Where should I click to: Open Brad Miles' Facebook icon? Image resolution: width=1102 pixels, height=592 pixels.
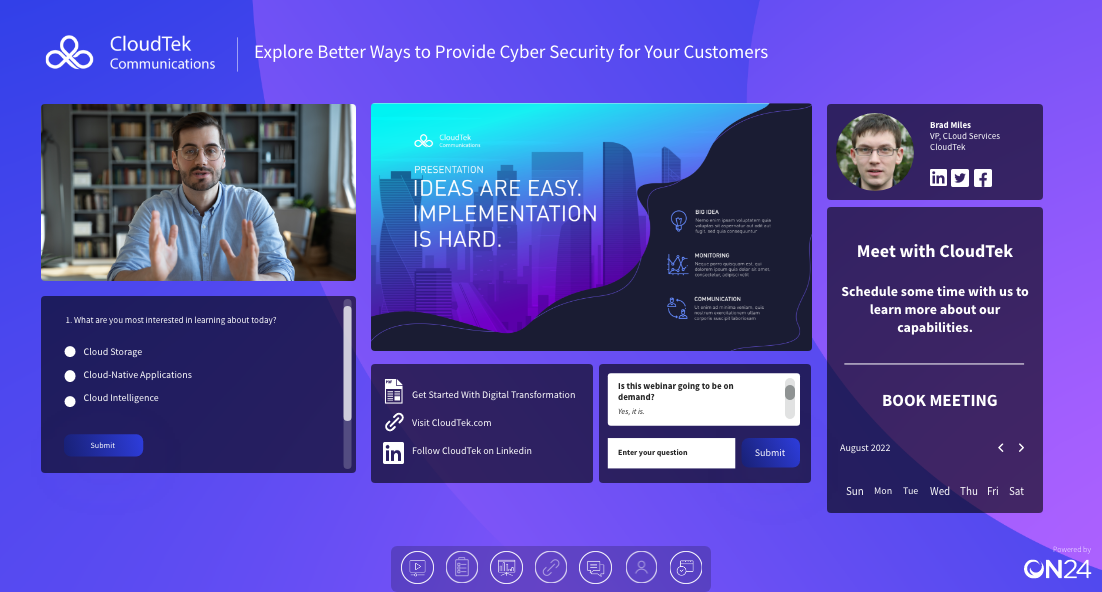click(983, 178)
